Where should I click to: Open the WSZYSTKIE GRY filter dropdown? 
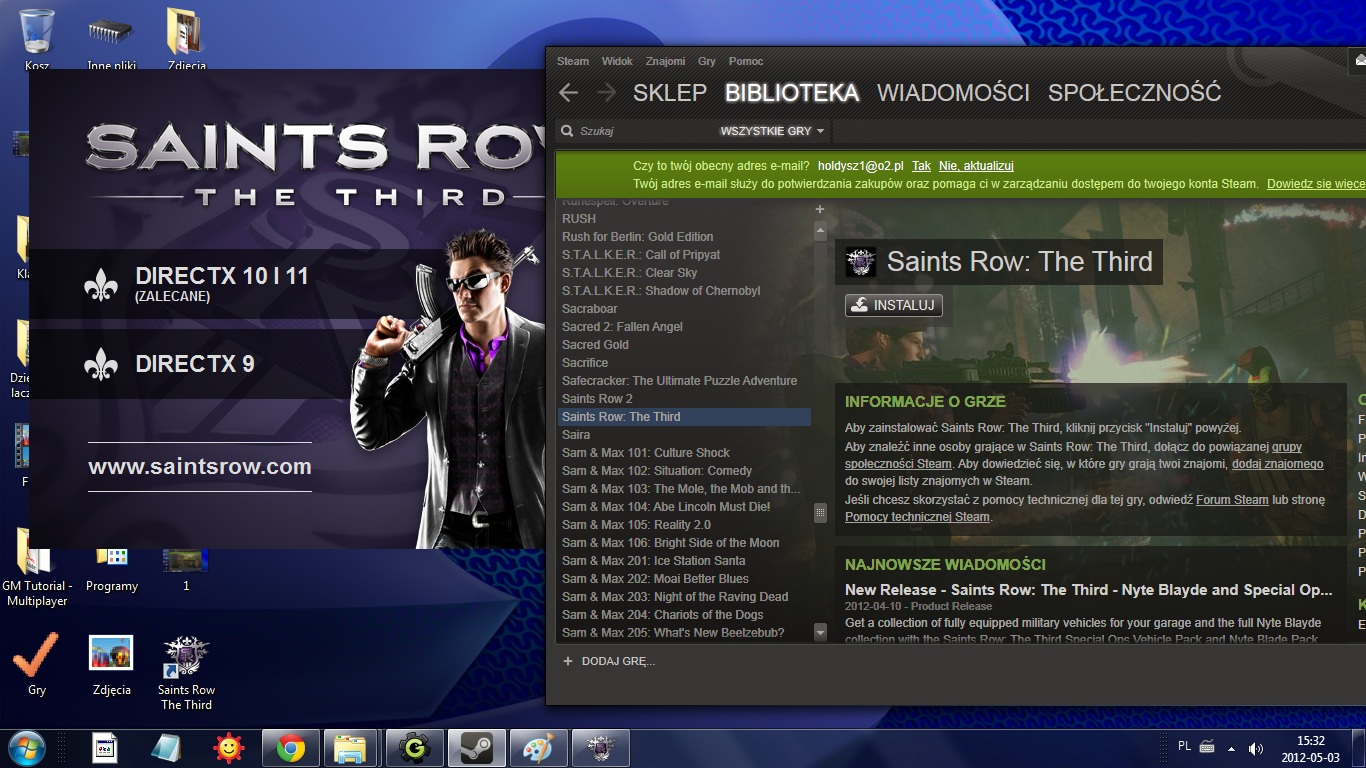click(x=772, y=131)
